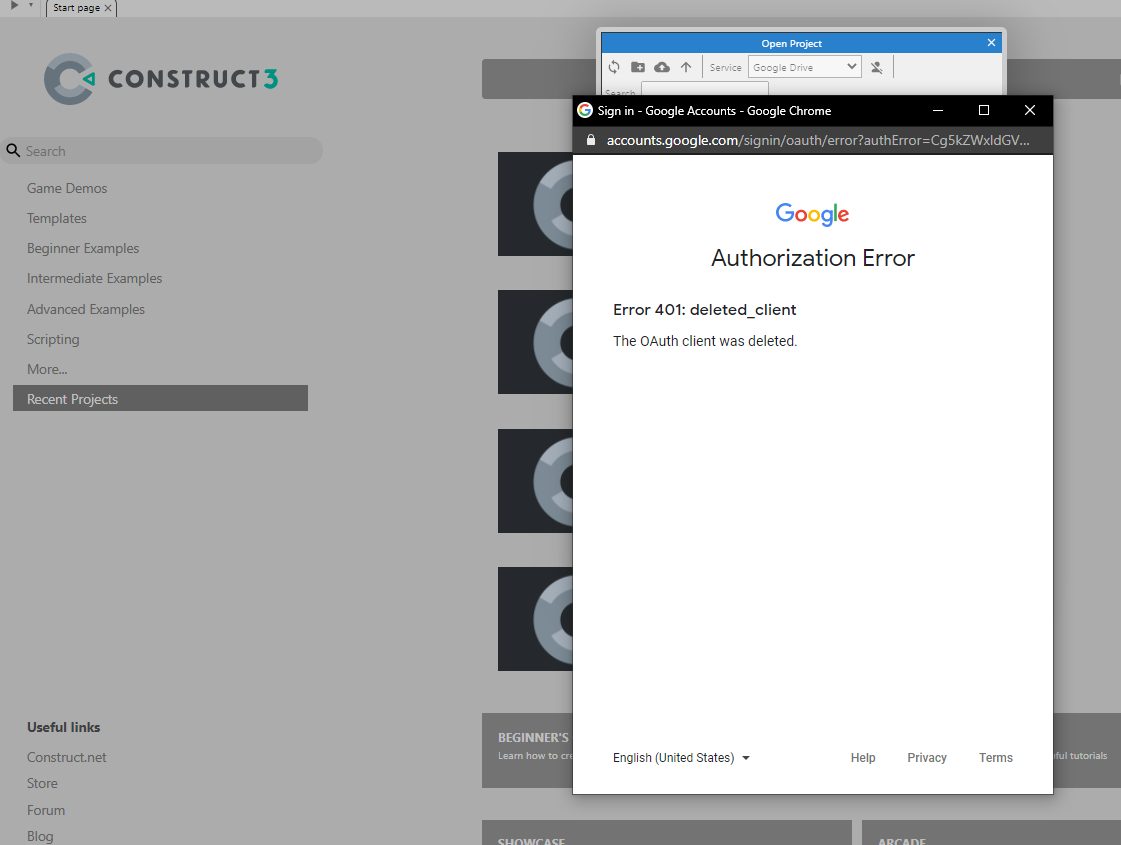The width and height of the screenshot is (1121, 845).
Task: Visit Construct.net link
Action: point(66,757)
